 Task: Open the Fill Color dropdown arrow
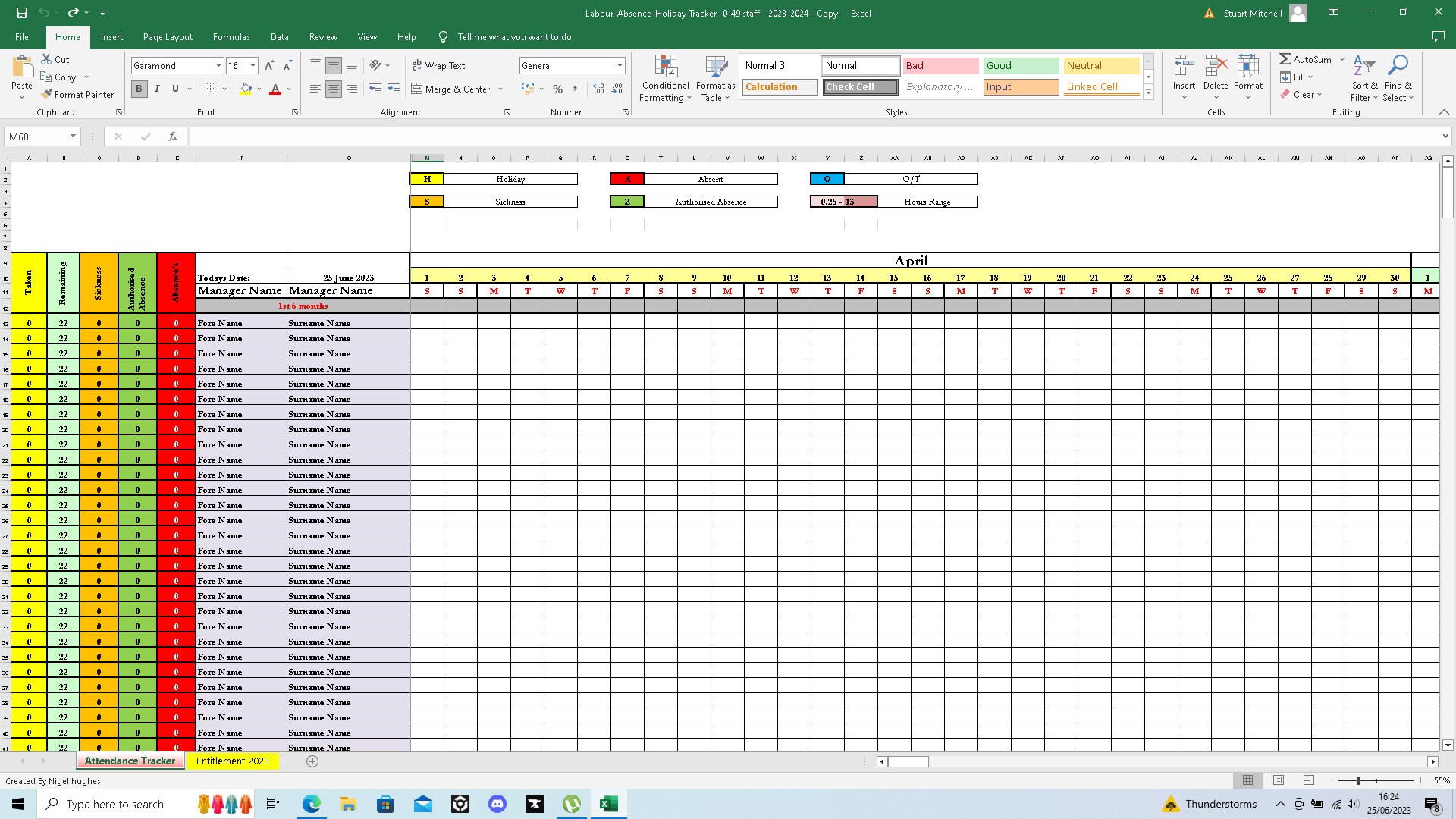258,89
